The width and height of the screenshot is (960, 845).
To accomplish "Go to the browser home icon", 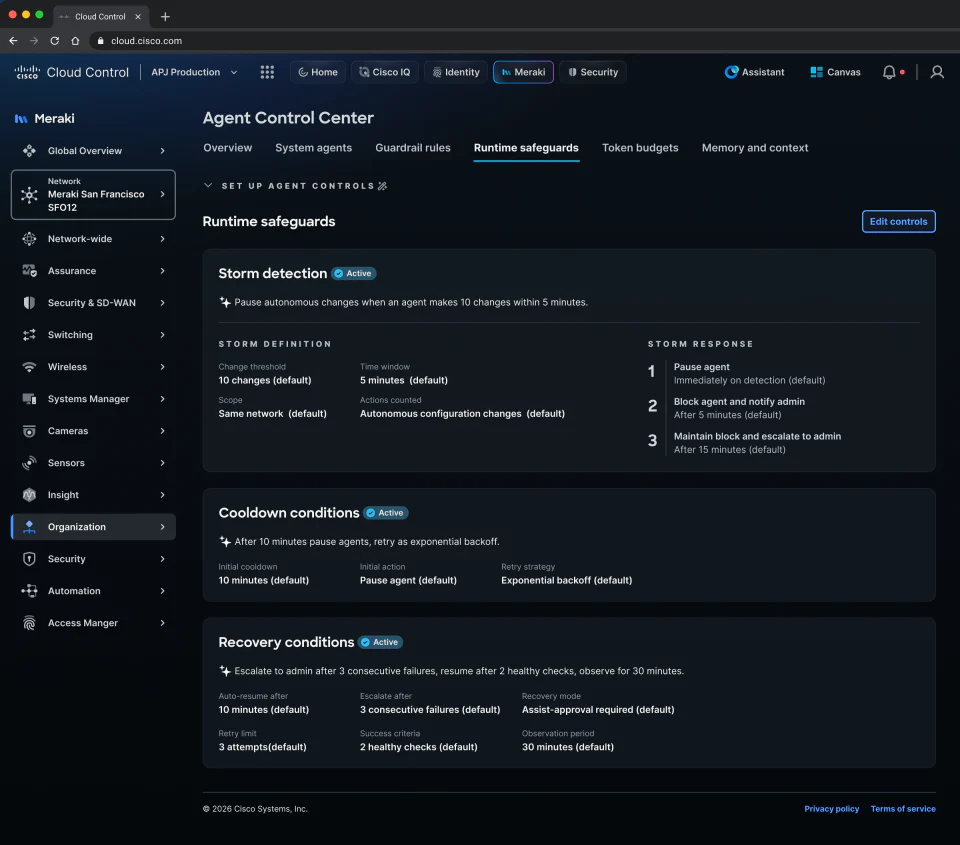I will pyautogui.click(x=75, y=40).
